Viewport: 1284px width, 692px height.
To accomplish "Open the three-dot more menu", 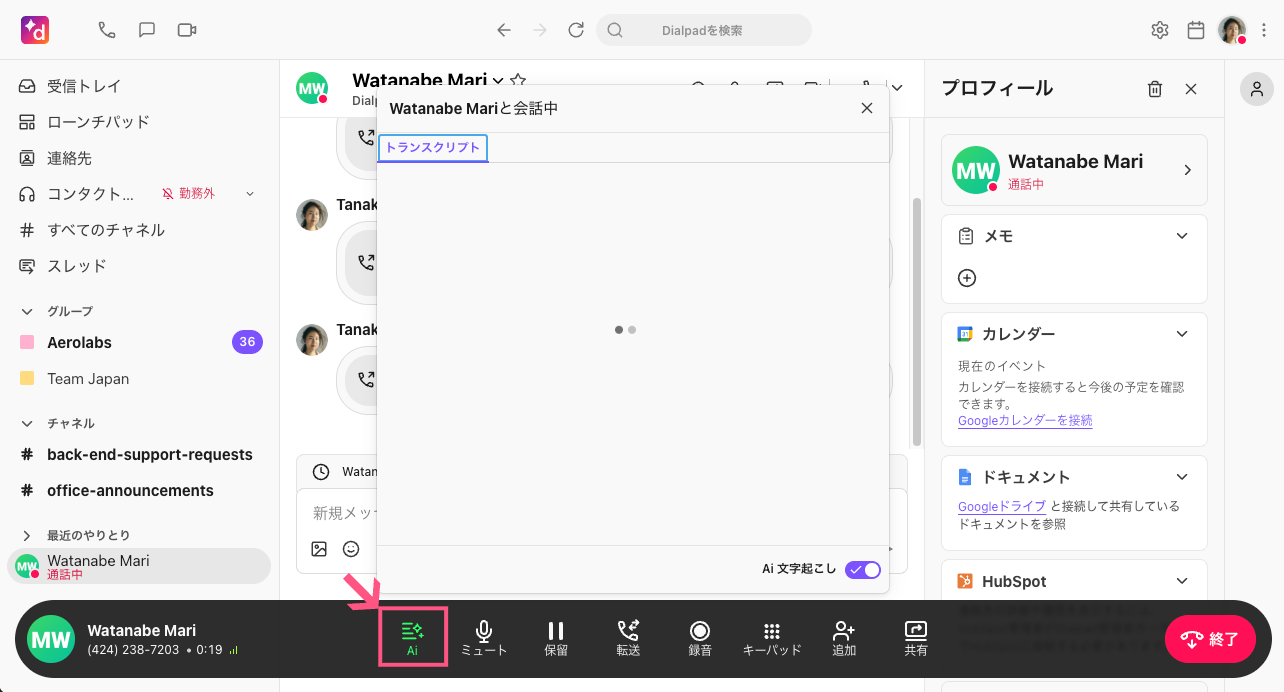I will [1264, 30].
